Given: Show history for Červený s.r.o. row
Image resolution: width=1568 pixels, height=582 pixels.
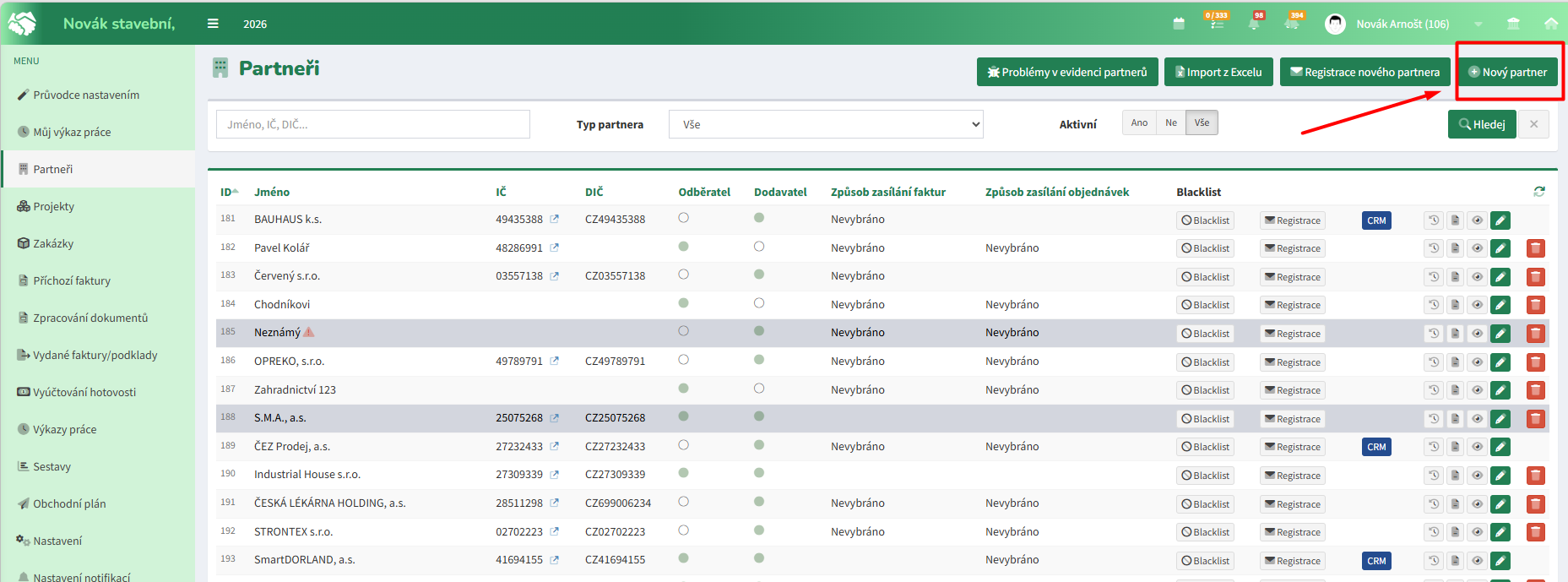Looking at the screenshot, I should pyautogui.click(x=1434, y=277).
